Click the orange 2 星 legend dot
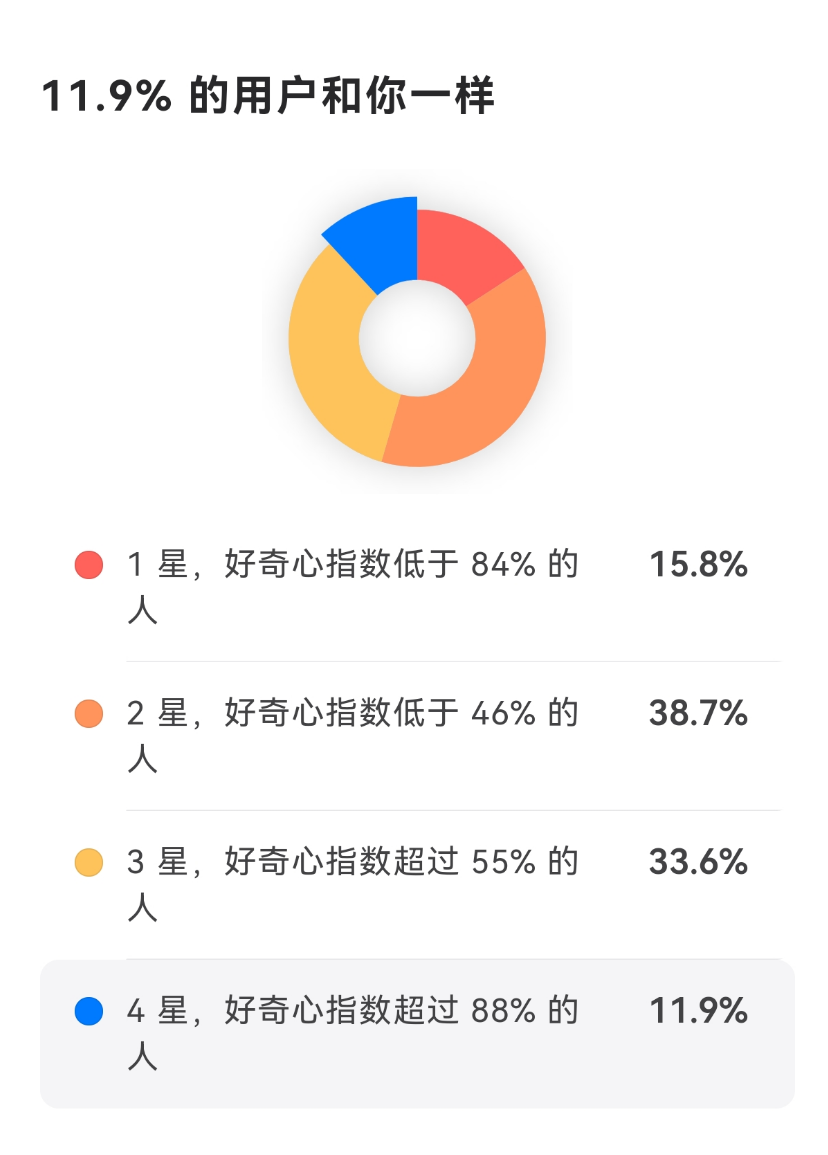828x1155 pixels. (89, 714)
